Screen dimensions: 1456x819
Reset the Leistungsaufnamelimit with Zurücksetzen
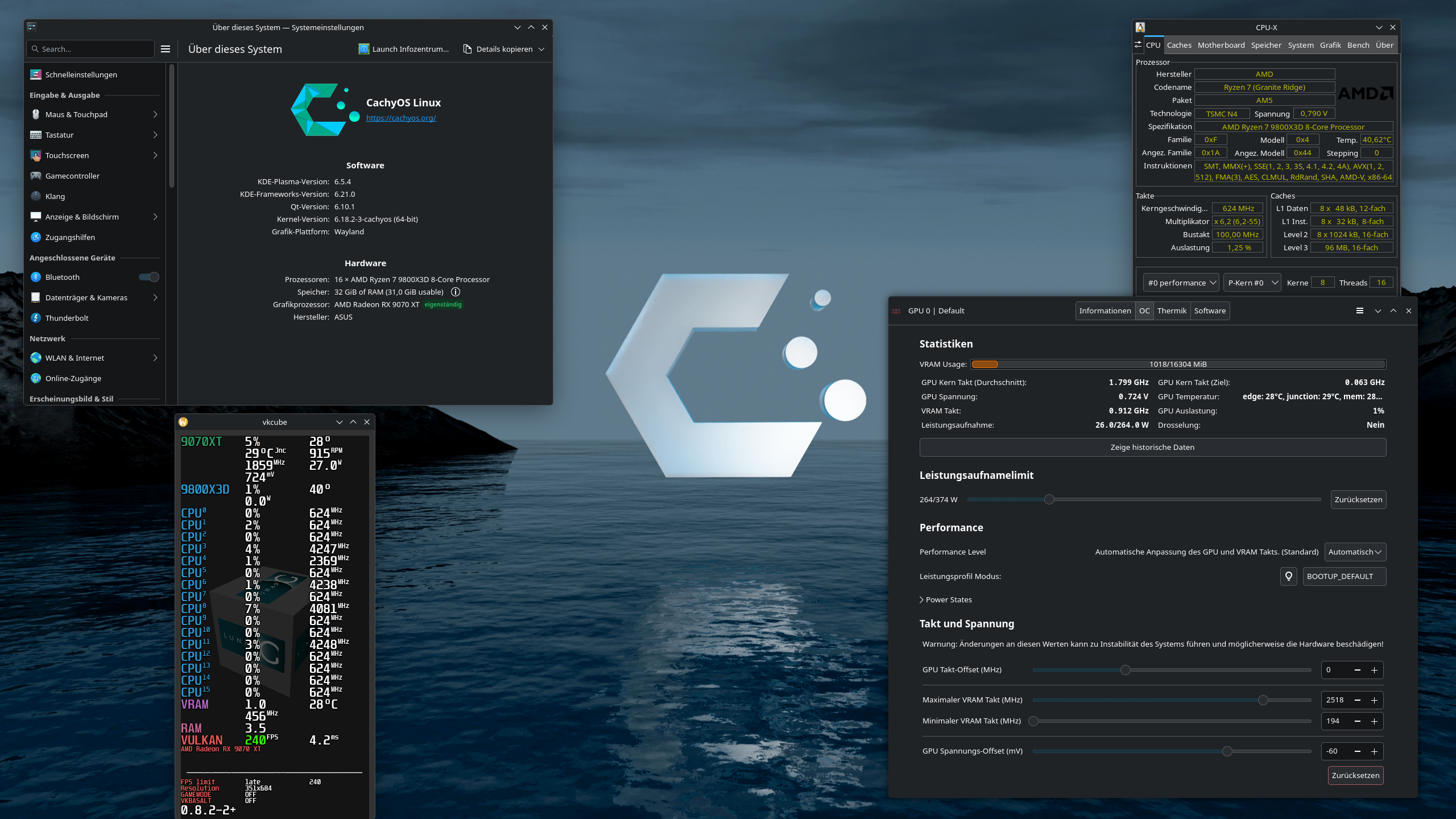tap(1358, 499)
